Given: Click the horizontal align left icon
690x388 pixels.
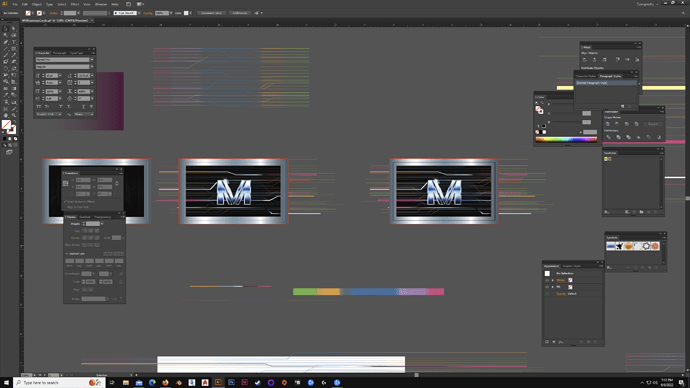Looking at the screenshot, I should 584,59.
